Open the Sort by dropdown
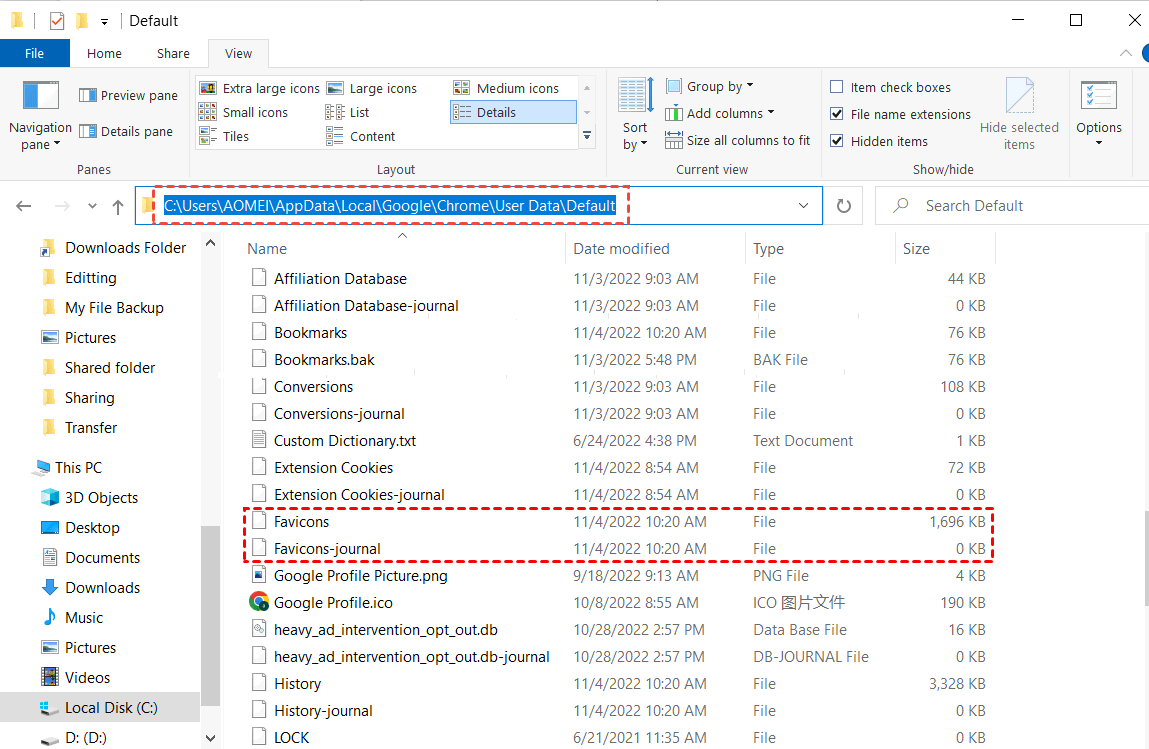 (634, 113)
